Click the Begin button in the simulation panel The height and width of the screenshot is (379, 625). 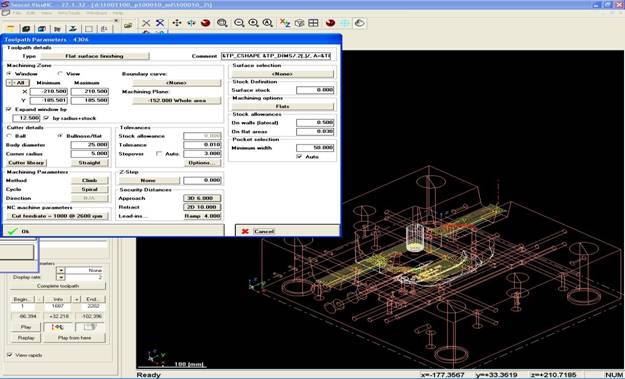(x=22, y=299)
